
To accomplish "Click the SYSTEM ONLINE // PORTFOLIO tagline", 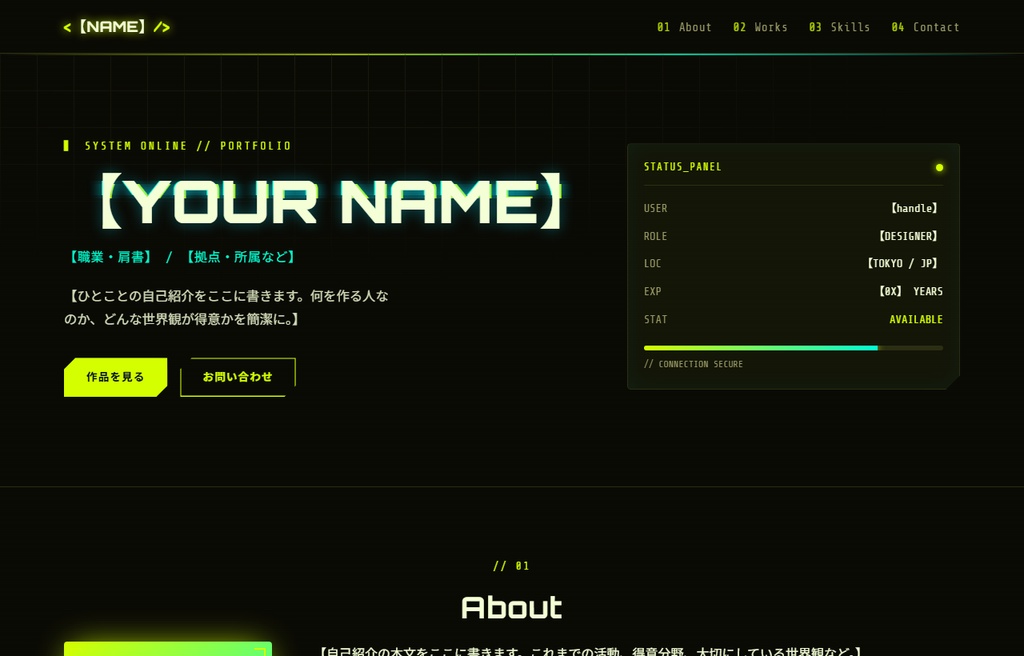I will (188, 146).
